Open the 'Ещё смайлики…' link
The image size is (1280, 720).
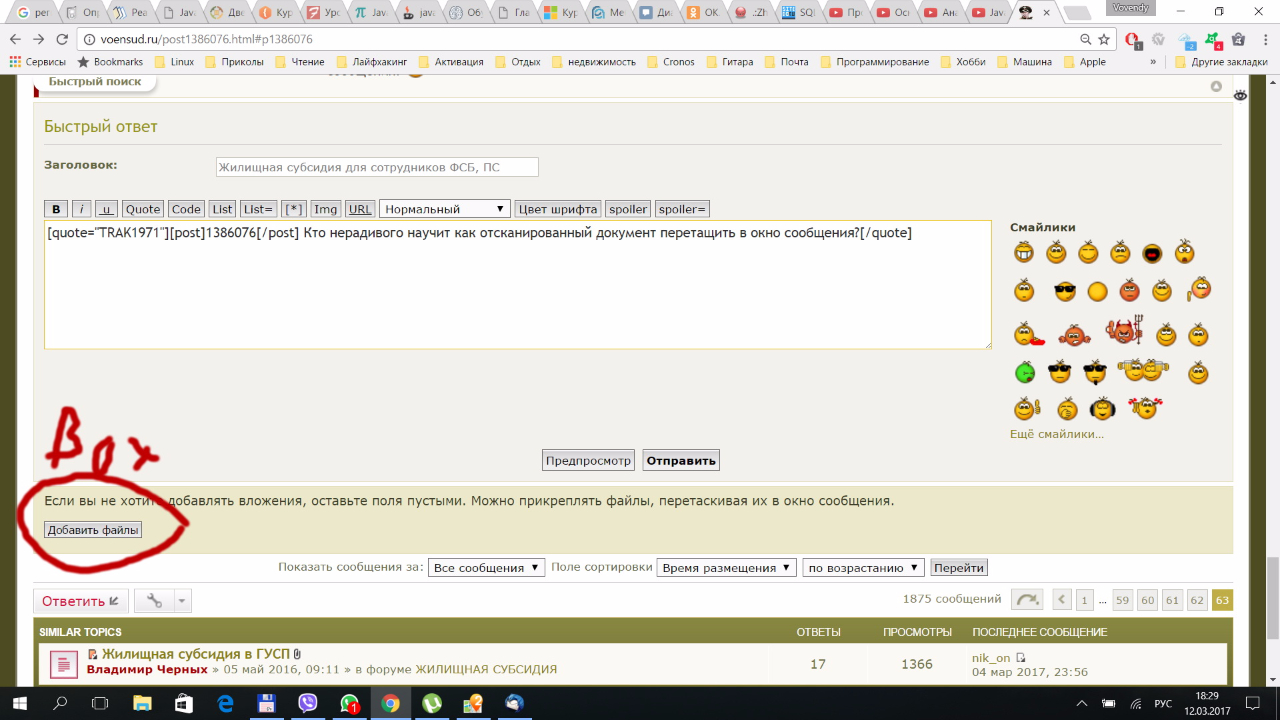(1057, 434)
